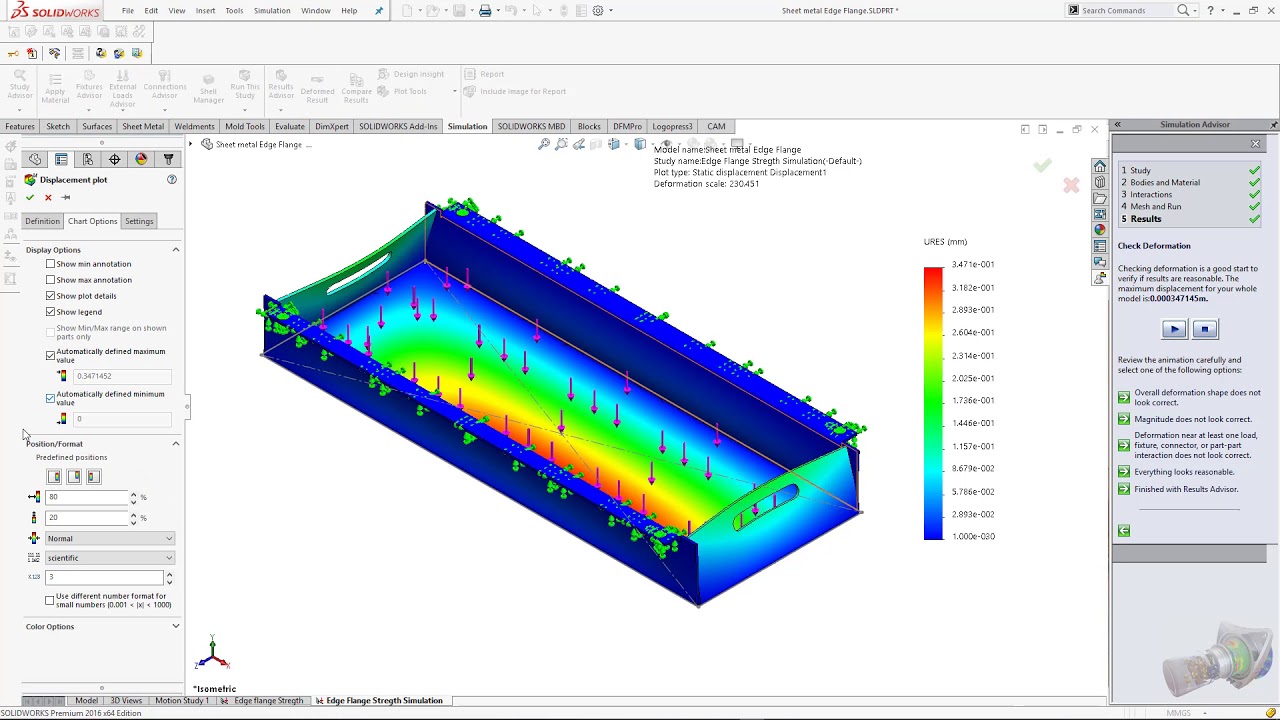
Task: Click the URES color legend bar
Action: (933, 403)
